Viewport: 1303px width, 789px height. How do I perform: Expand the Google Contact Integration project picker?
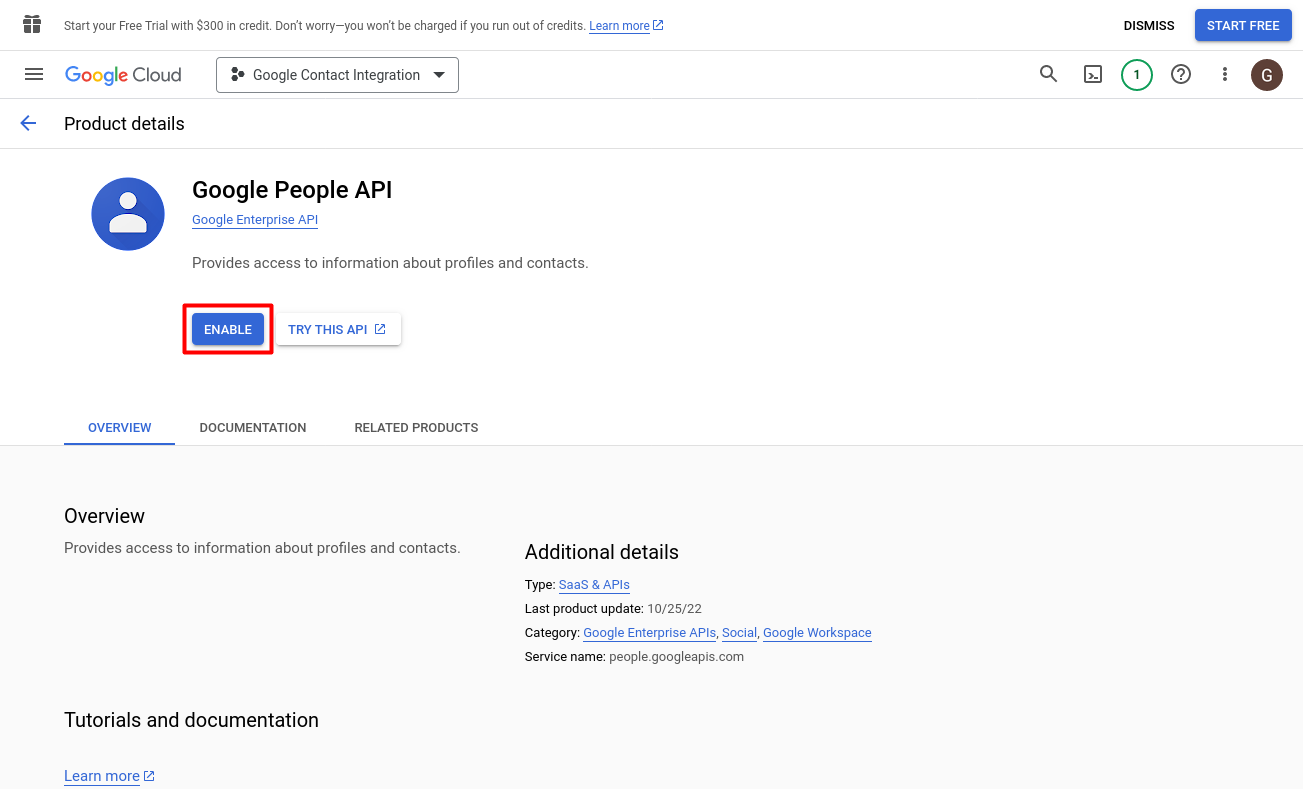pos(337,75)
